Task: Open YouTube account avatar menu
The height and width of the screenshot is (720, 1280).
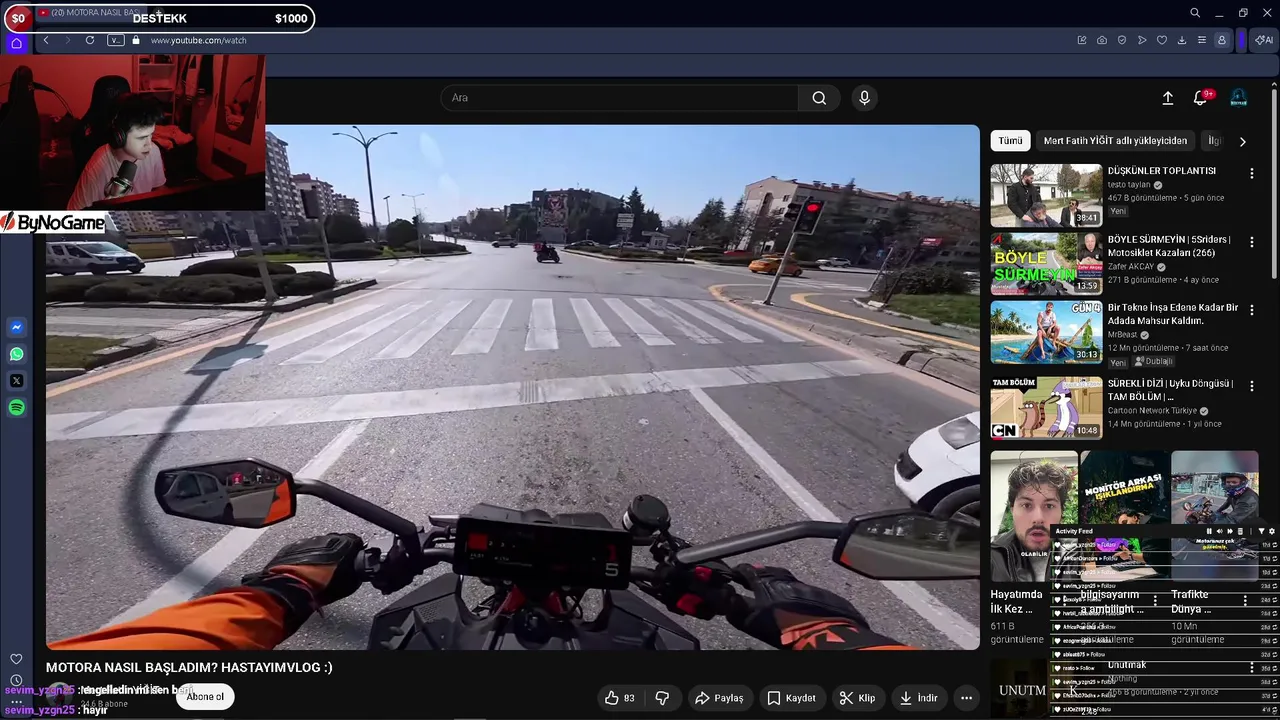Action: point(1239,98)
